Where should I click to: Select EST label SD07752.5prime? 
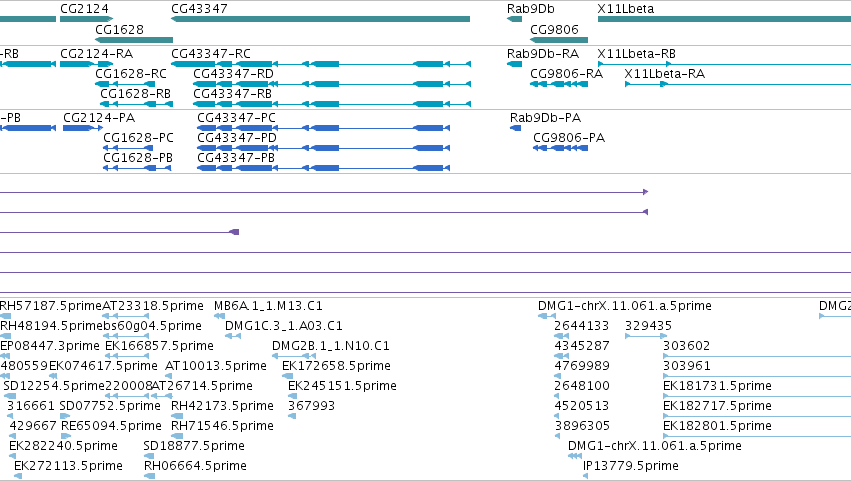tap(110, 406)
